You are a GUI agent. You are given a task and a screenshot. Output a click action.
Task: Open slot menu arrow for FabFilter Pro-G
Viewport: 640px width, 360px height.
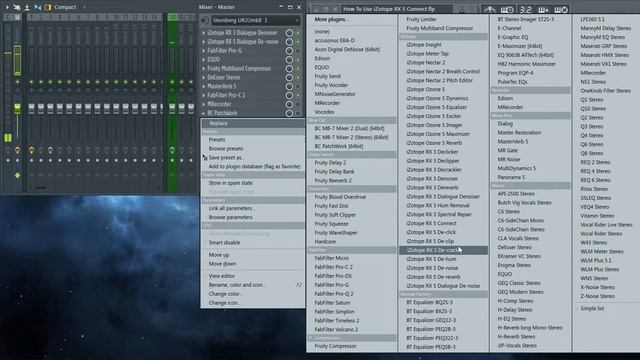click(204, 51)
